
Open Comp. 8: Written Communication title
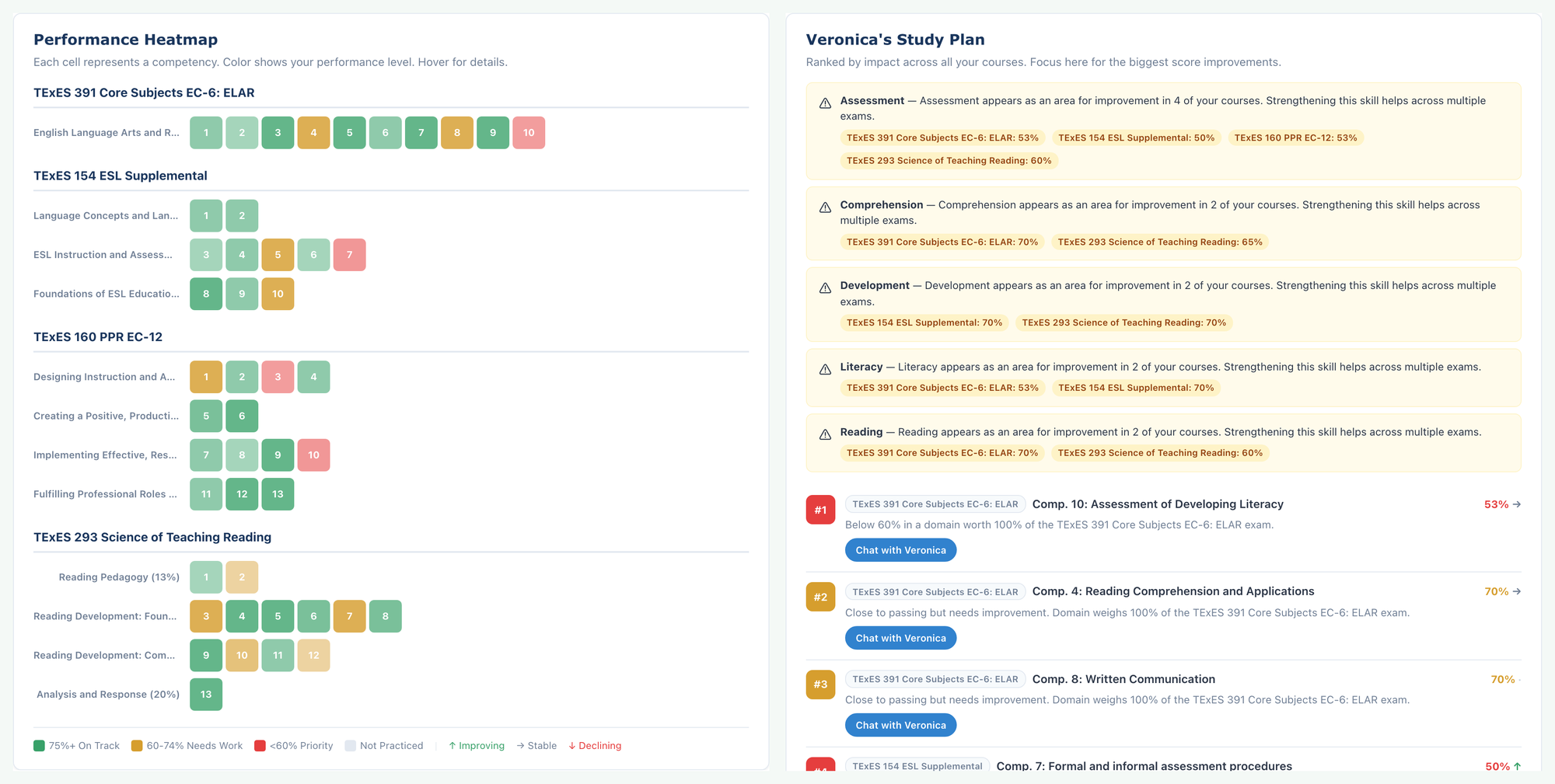1123,679
